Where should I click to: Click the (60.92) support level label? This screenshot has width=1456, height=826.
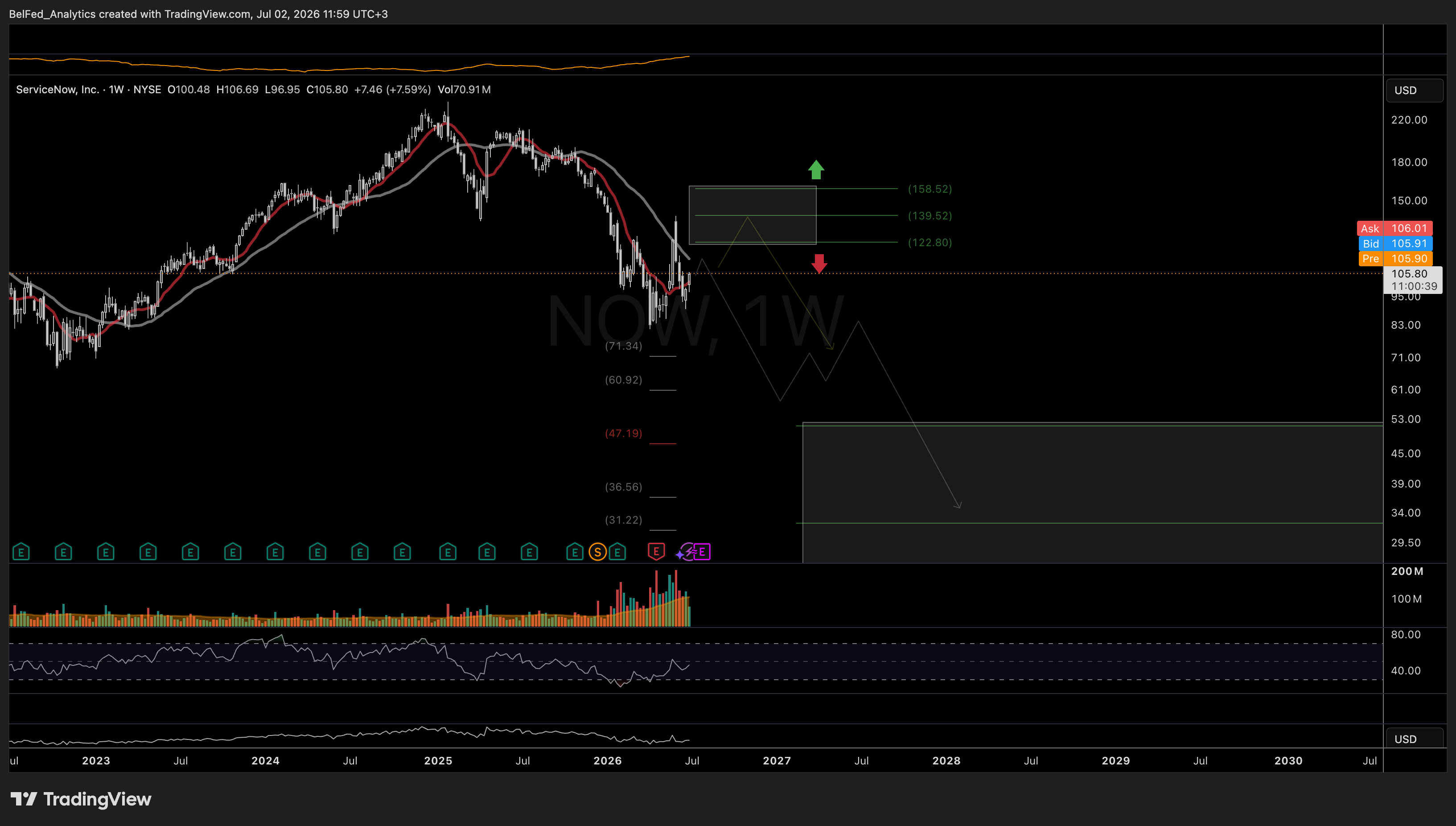click(623, 380)
